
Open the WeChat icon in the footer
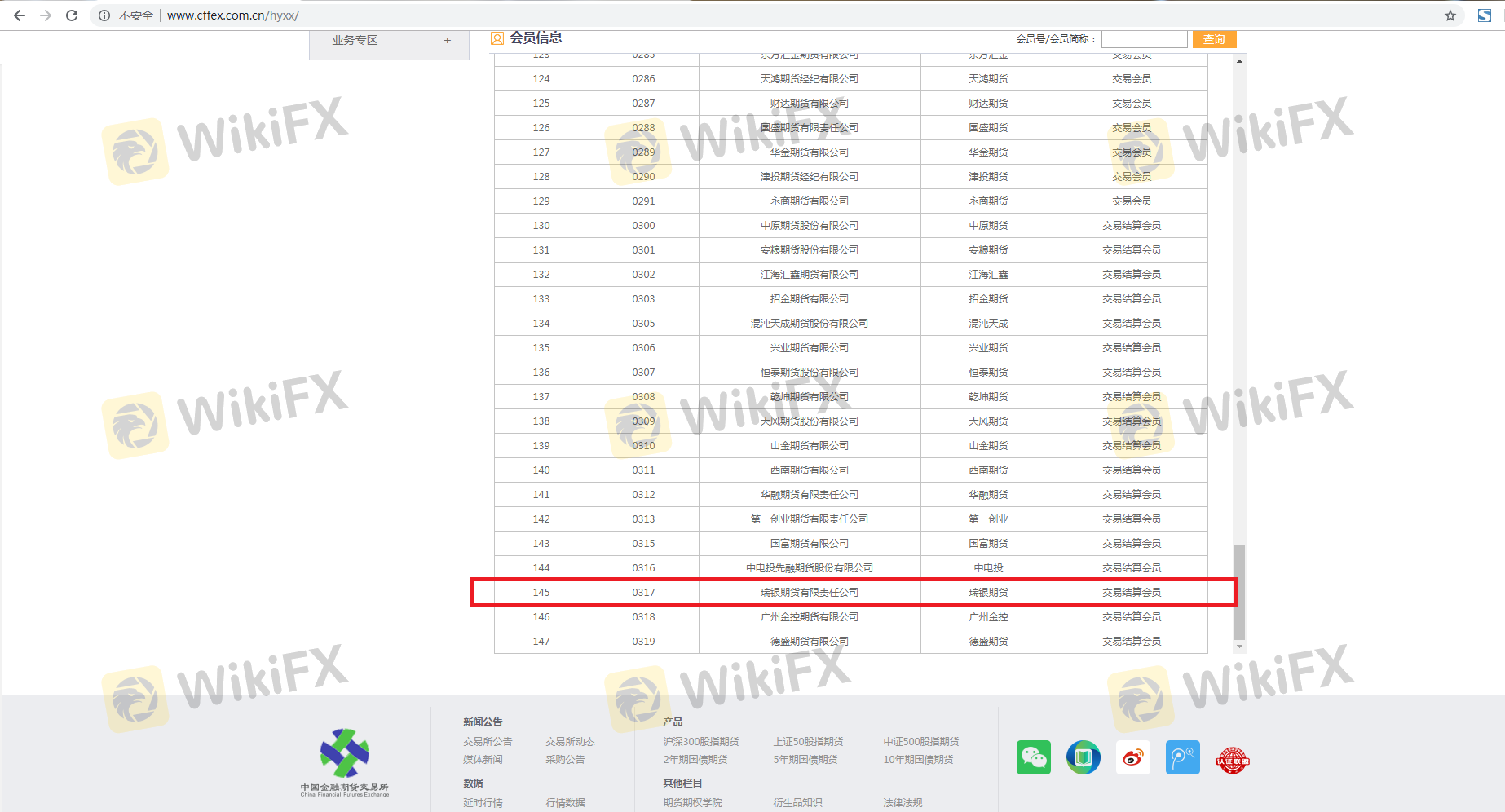pyautogui.click(x=1033, y=757)
